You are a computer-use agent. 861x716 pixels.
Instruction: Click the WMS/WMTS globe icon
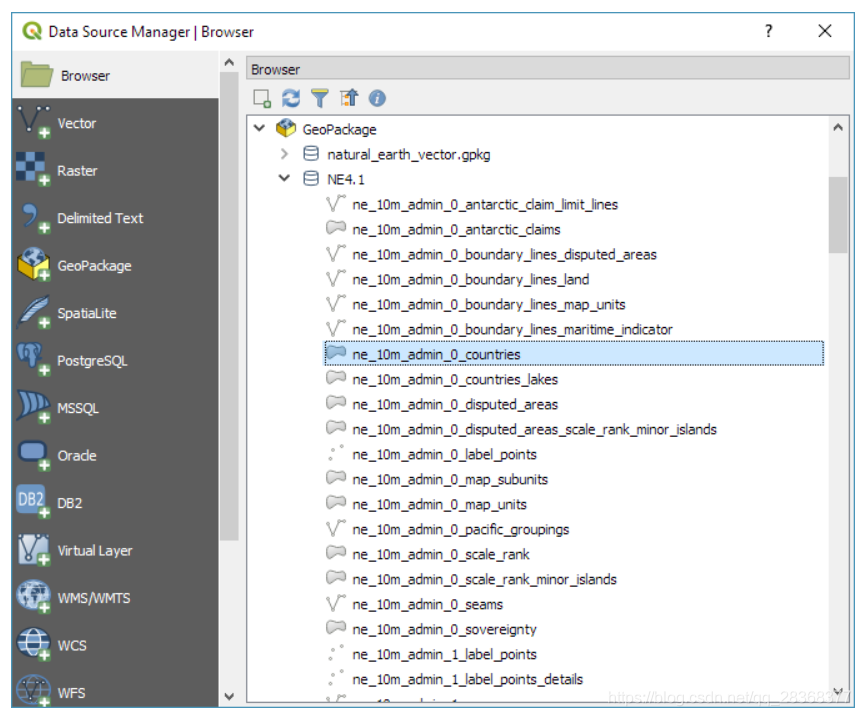32,597
